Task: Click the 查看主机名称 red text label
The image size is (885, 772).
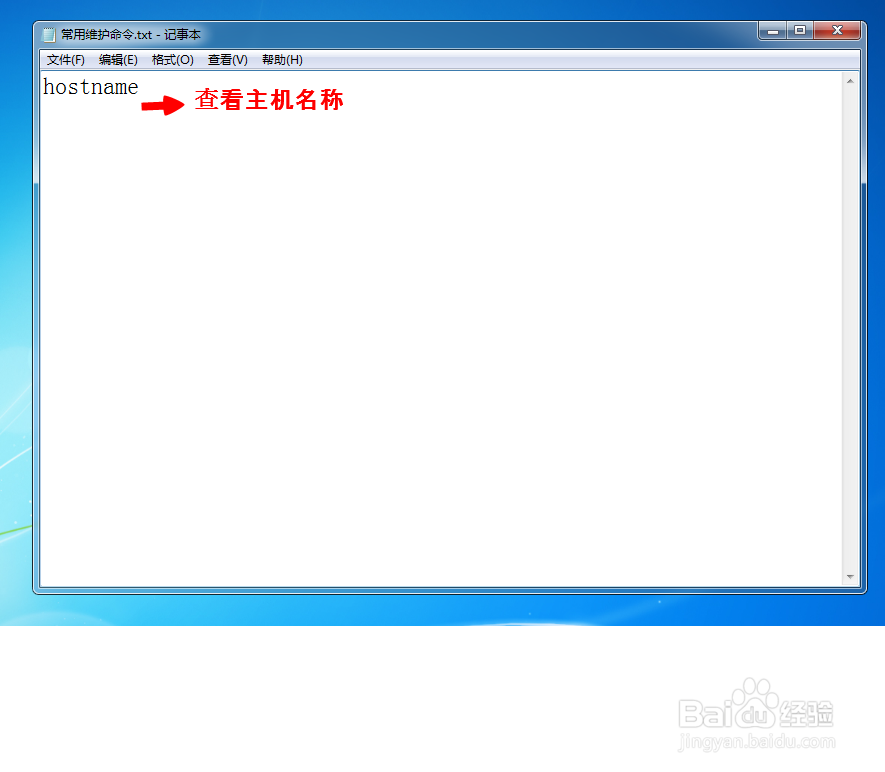Action: click(268, 100)
